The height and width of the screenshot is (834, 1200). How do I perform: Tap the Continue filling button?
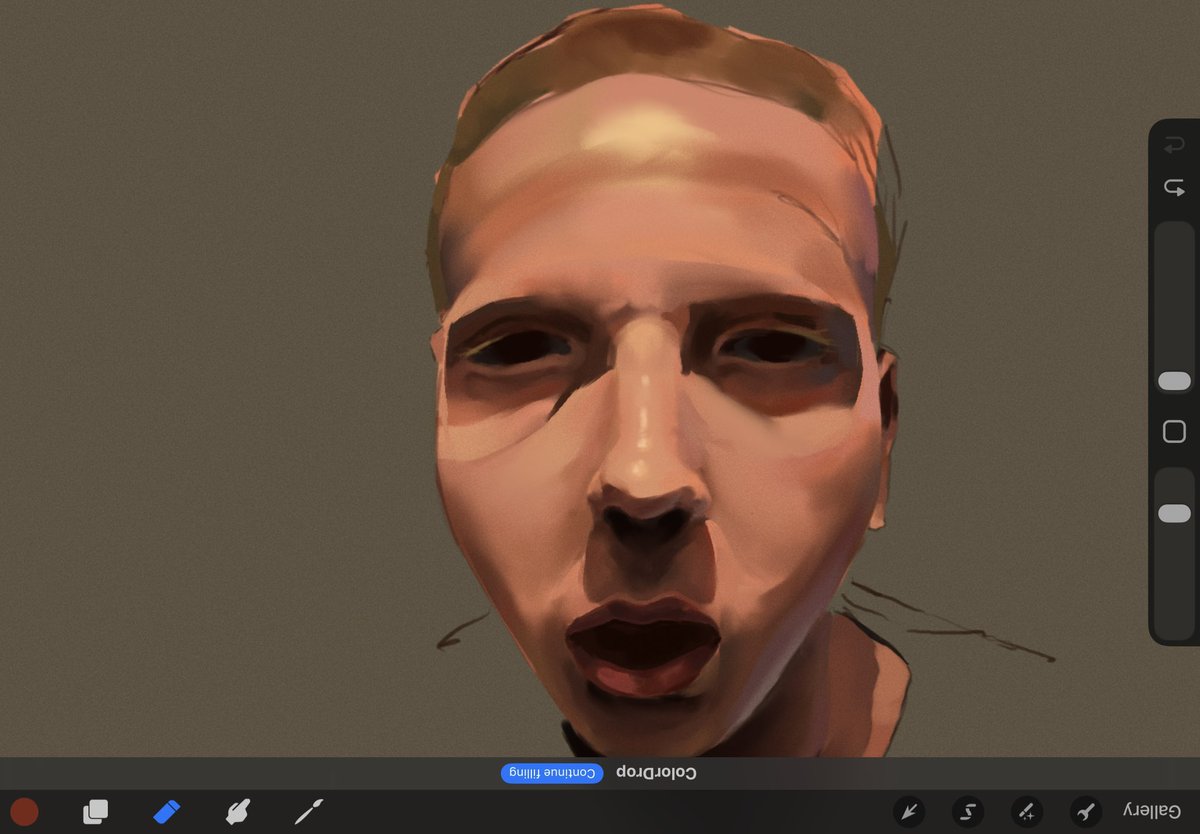(552, 773)
